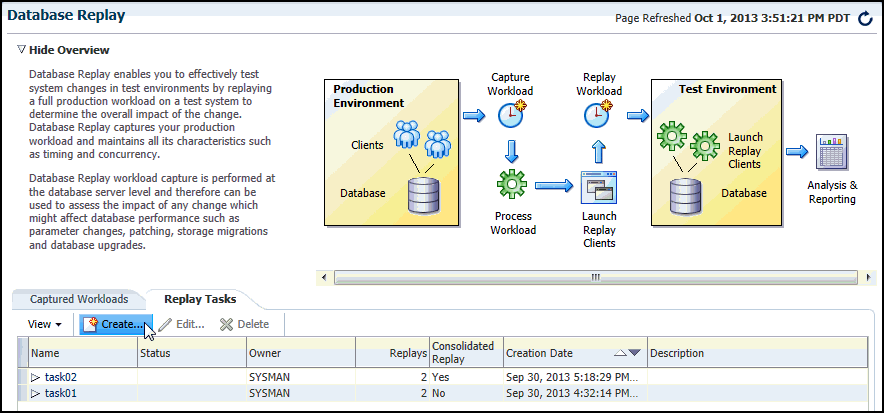
Task: Switch to Captured Workloads tab
Action: pyautogui.click(x=79, y=299)
